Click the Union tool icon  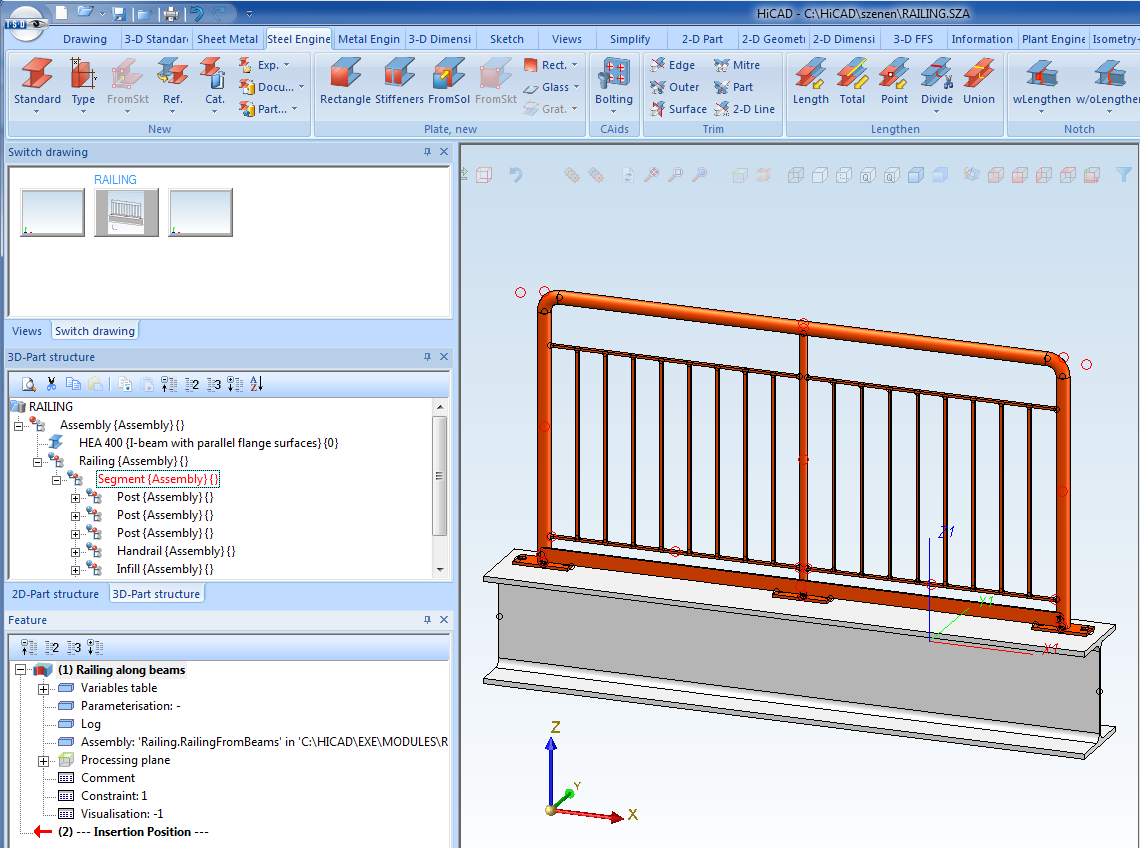click(978, 74)
